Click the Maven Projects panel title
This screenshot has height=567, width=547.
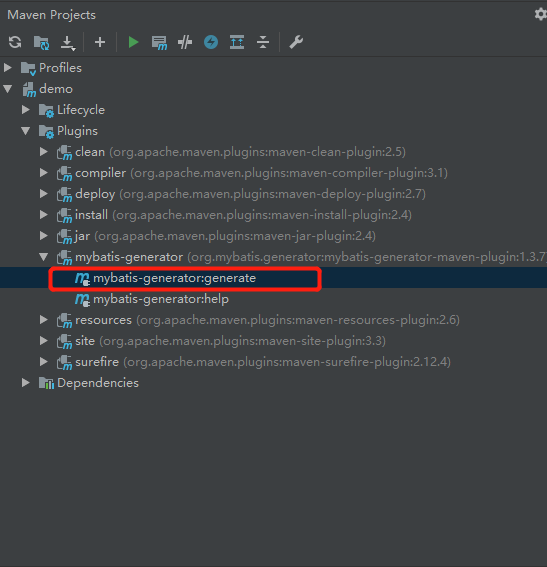click(x=51, y=15)
